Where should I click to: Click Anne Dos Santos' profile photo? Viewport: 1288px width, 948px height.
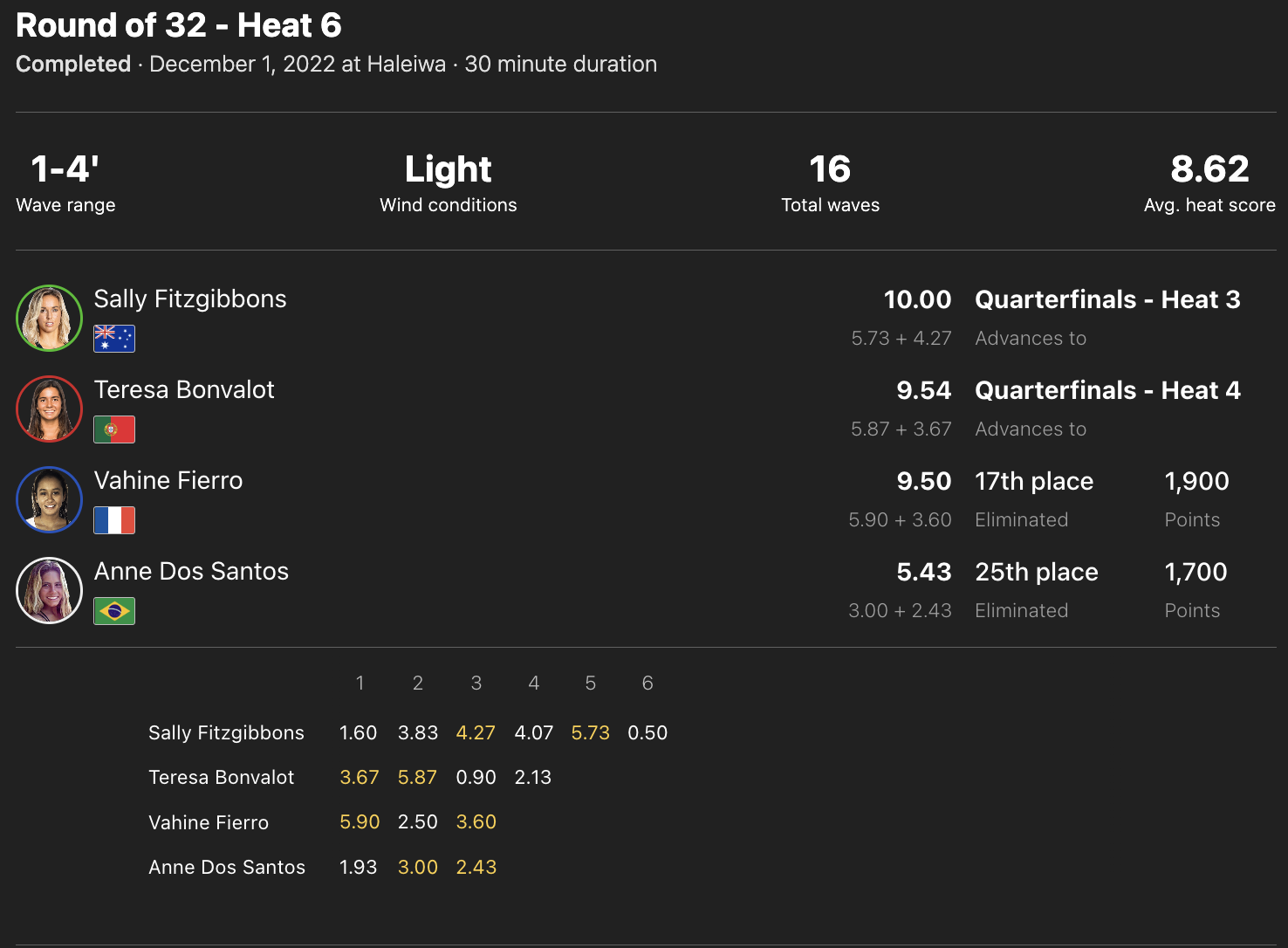[49, 591]
